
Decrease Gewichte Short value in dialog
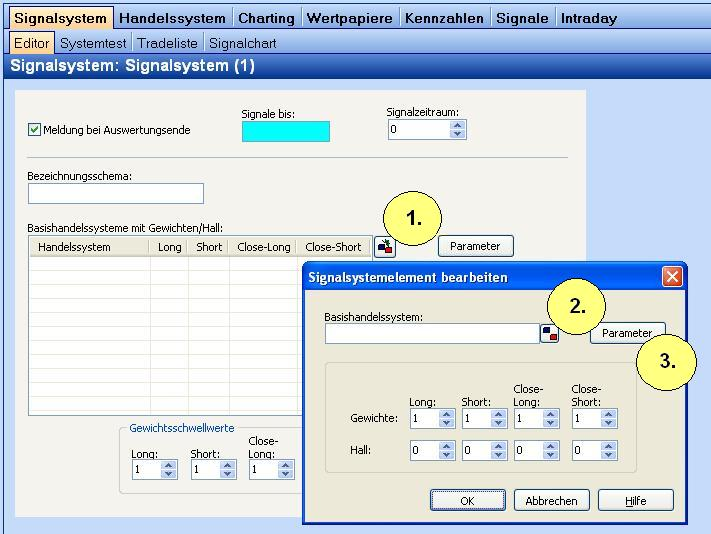[x=499, y=424]
